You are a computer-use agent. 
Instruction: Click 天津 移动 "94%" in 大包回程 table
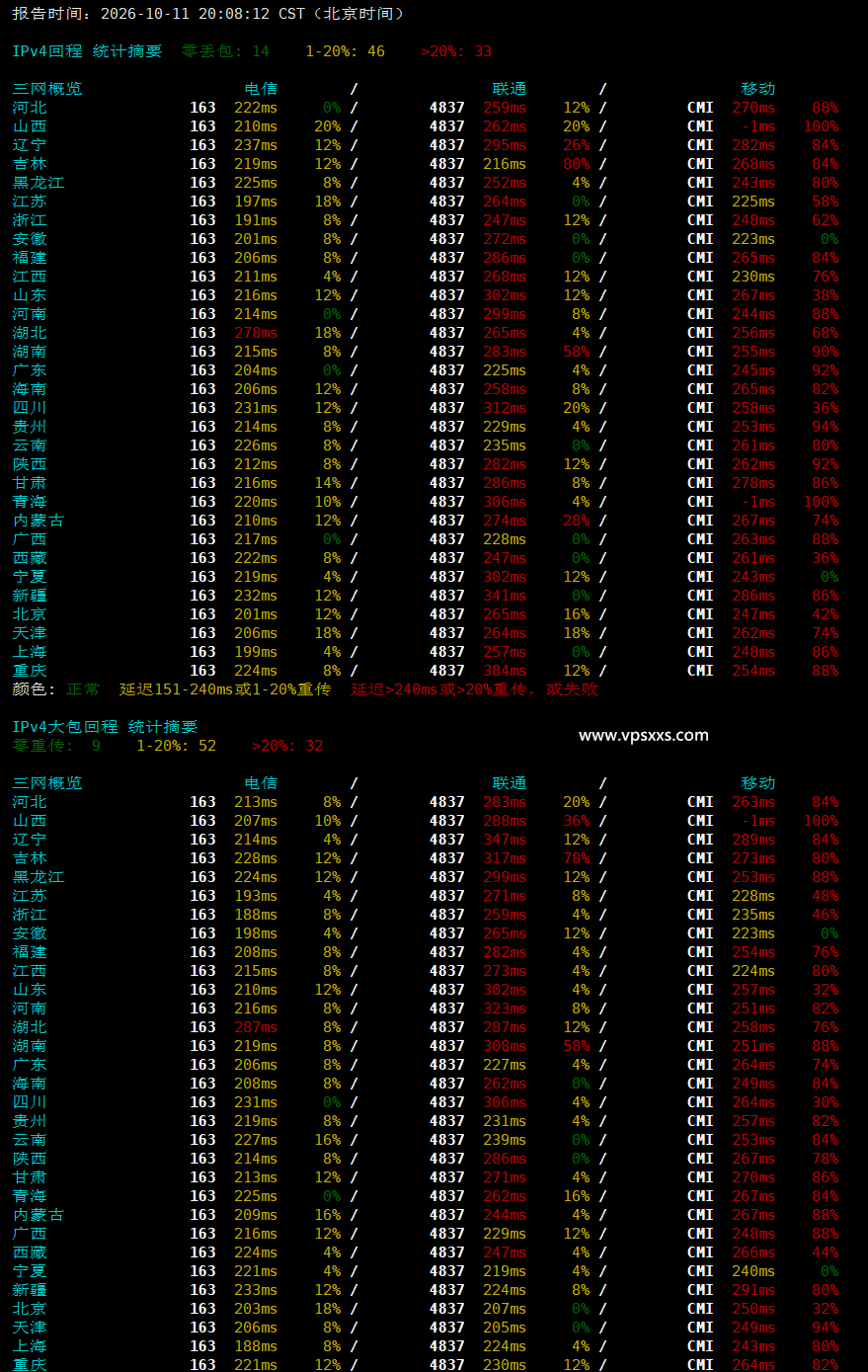click(x=826, y=1328)
